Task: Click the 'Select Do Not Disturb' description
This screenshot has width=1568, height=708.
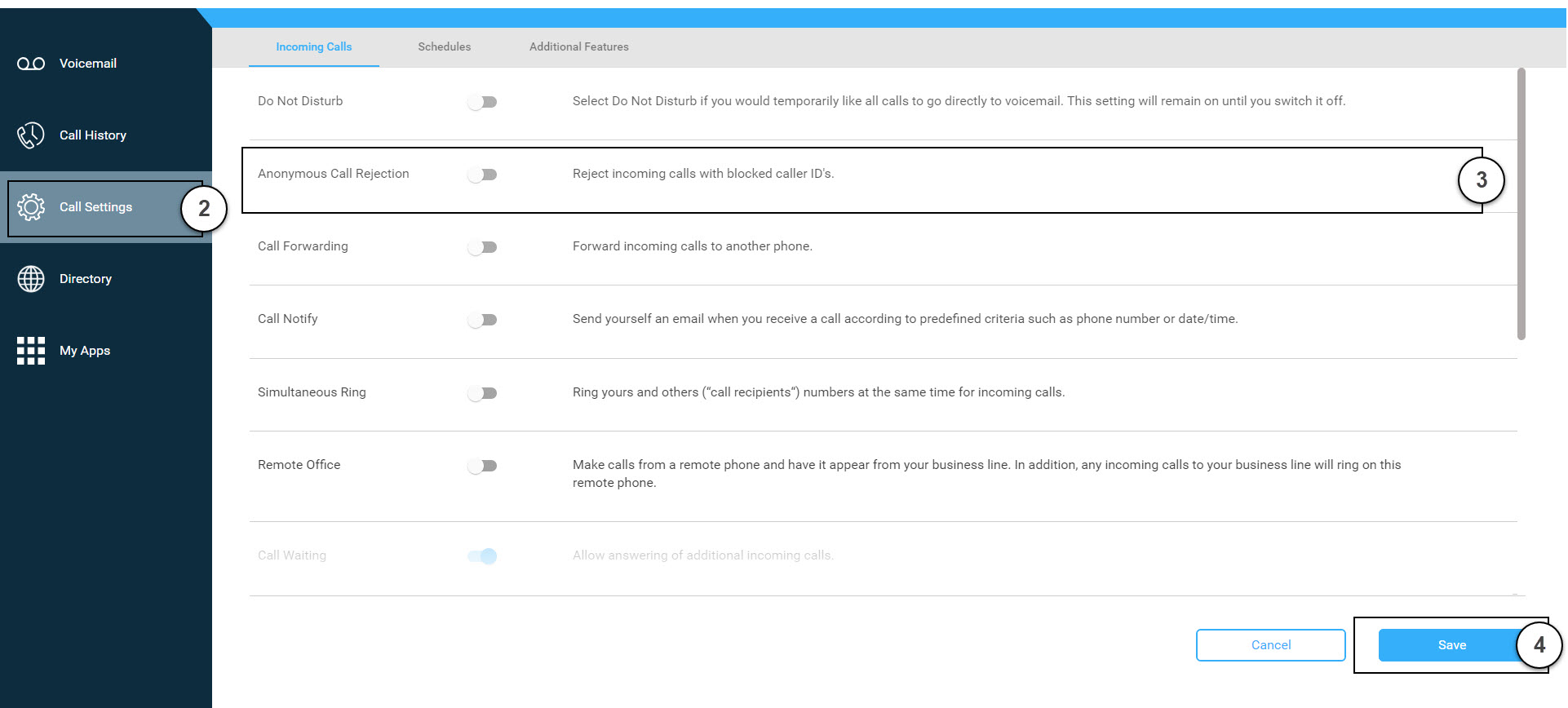Action: click(959, 101)
